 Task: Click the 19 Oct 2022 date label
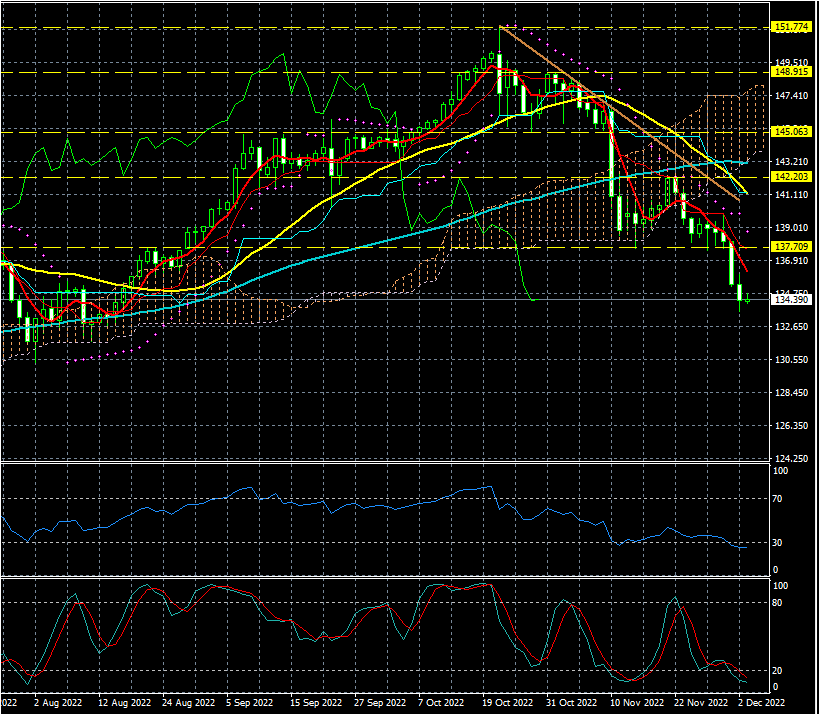pos(507,702)
